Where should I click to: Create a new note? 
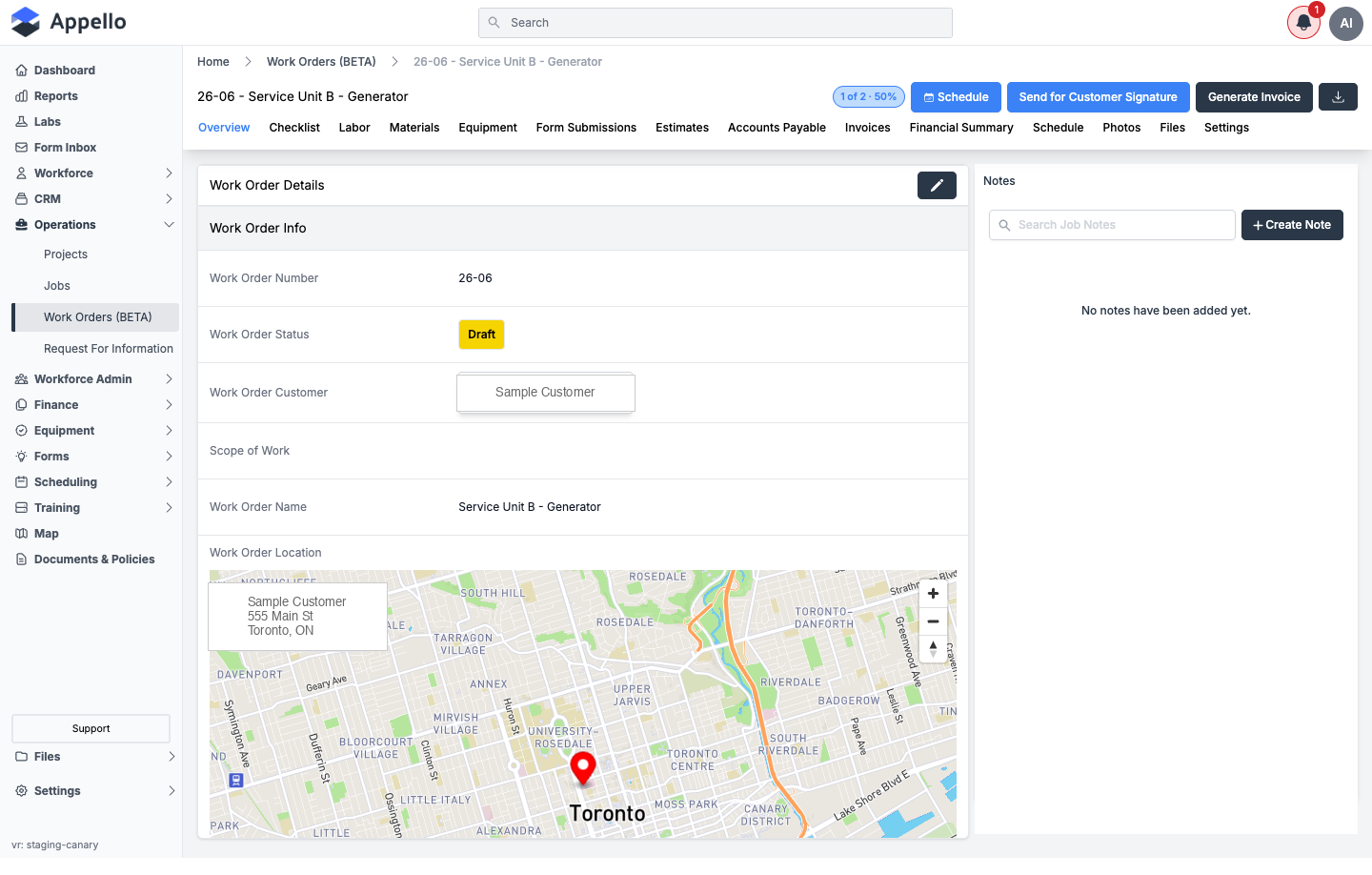click(1292, 225)
